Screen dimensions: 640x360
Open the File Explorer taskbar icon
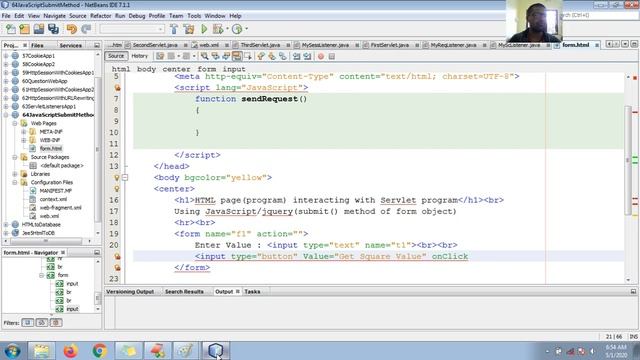[41, 351]
